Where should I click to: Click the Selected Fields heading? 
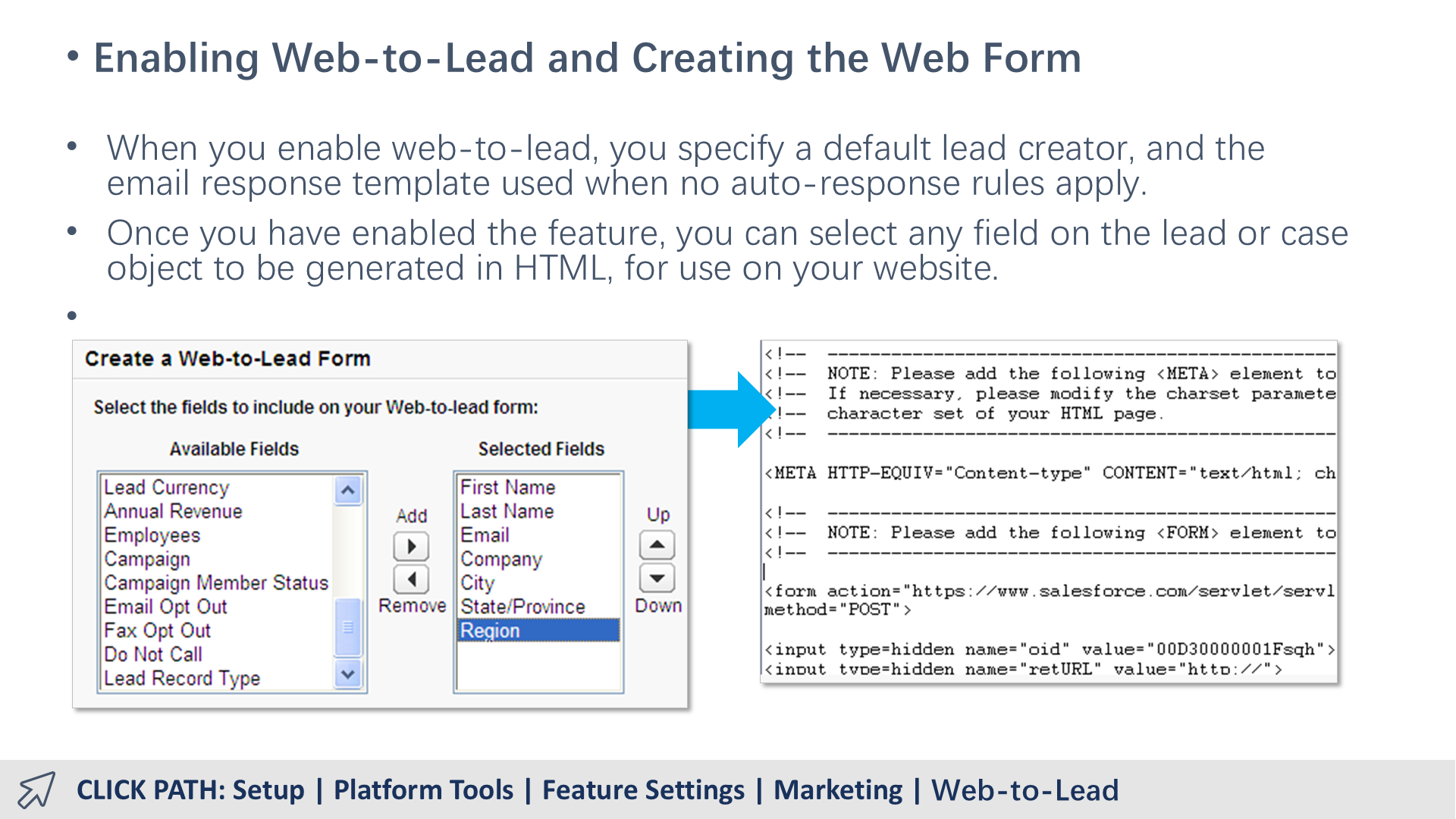pyautogui.click(x=541, y=449)
